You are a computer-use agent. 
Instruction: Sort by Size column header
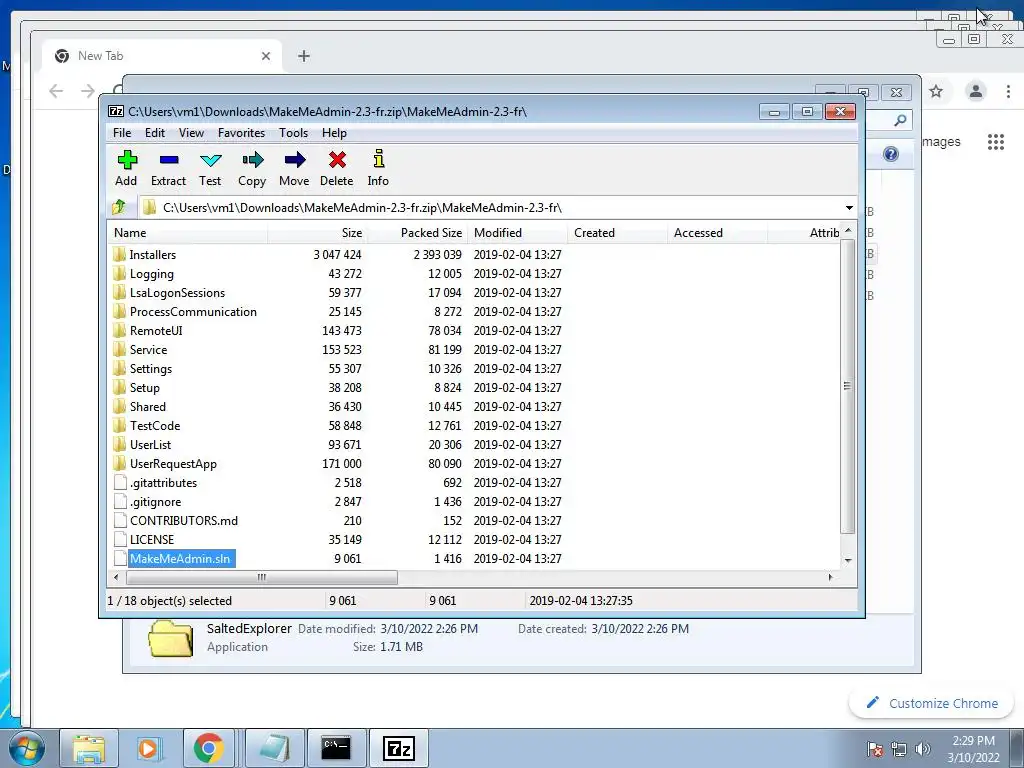[x=317, y=232]
